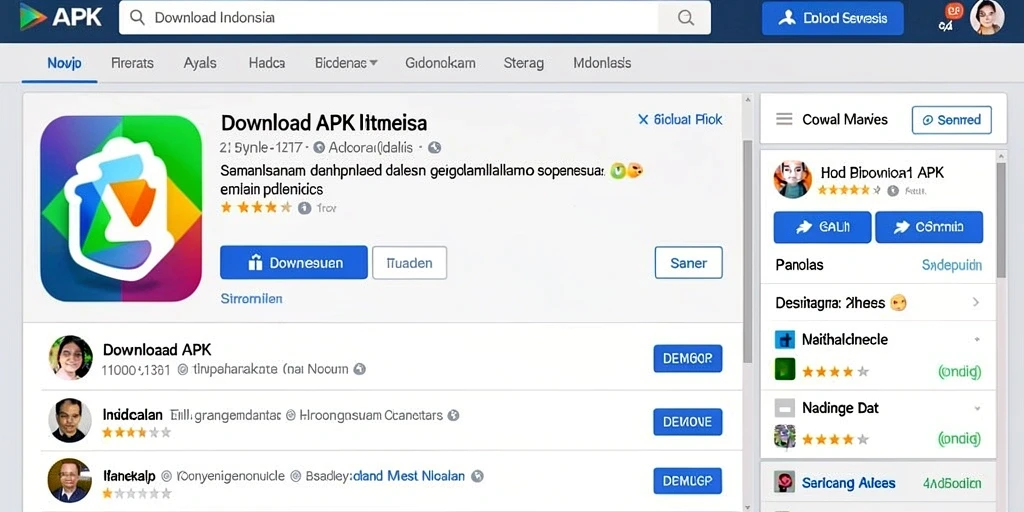This screenshot has height=512, width=1024.
Task: Click the 4AdGodien link
Action: (x=952, y=484)
